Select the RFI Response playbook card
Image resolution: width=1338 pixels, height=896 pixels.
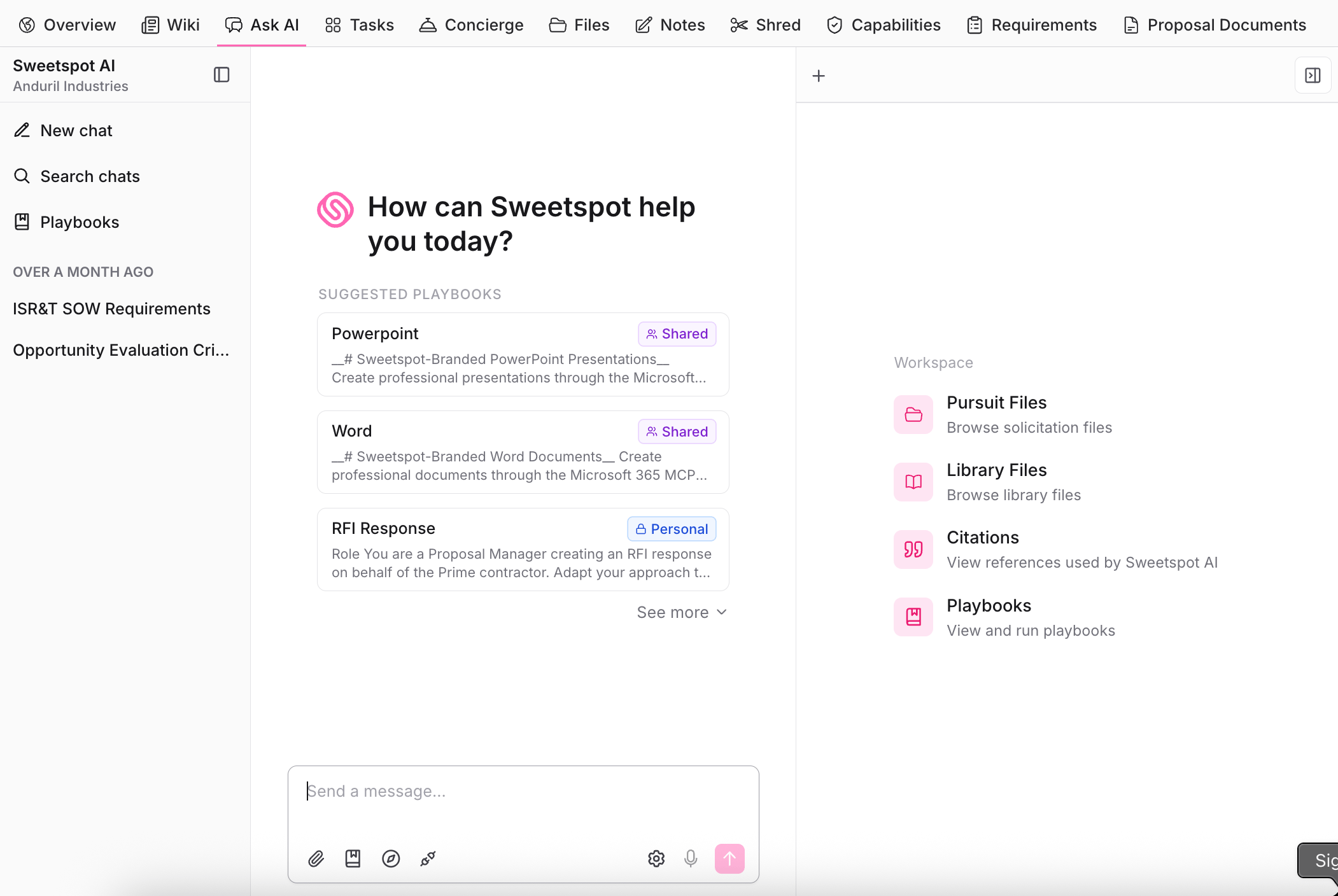tap(523, 549)
